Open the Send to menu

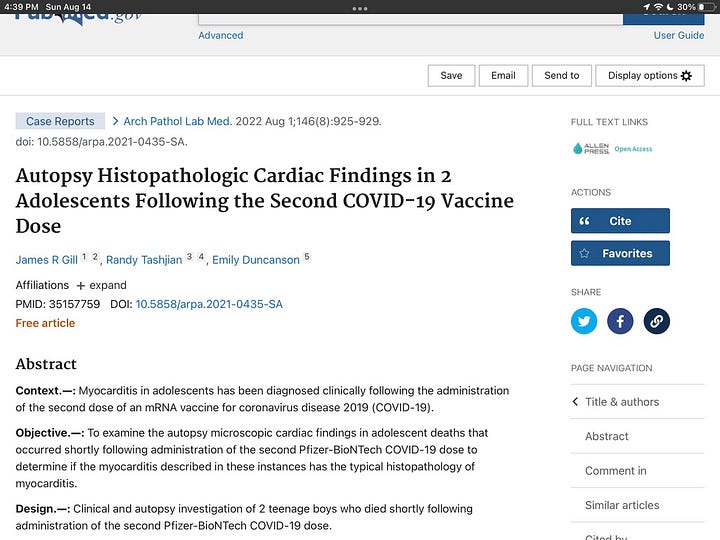[562, 76]
